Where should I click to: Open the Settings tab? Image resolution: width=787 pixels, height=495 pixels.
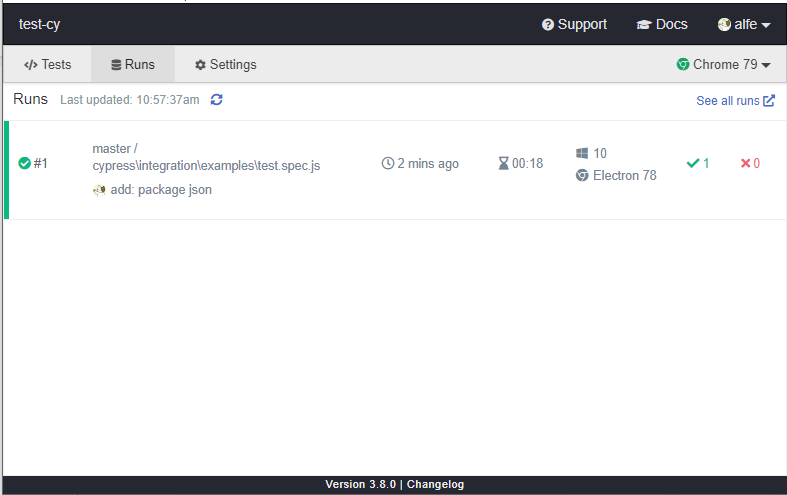coord(226,64)
